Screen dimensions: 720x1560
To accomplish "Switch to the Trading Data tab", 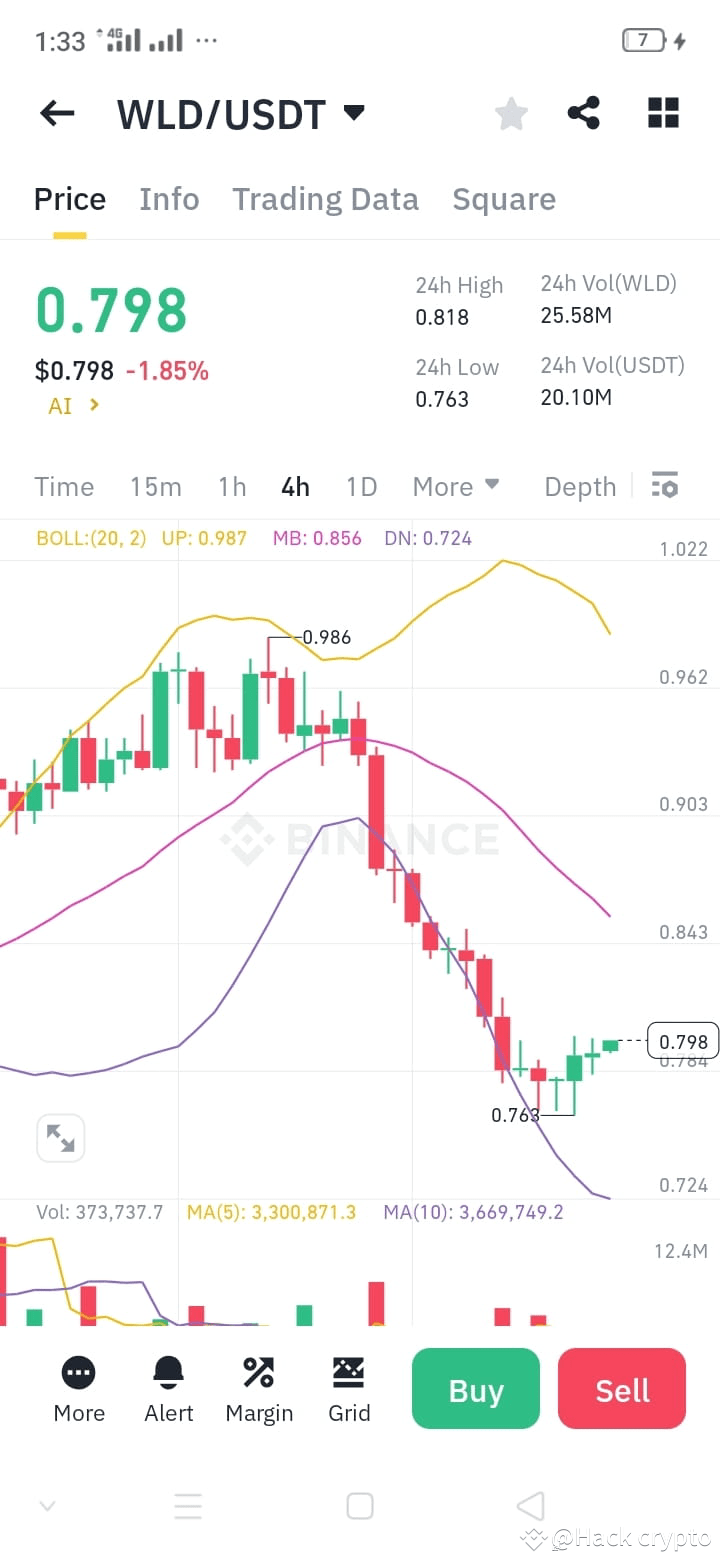I will tap(325, 198).
